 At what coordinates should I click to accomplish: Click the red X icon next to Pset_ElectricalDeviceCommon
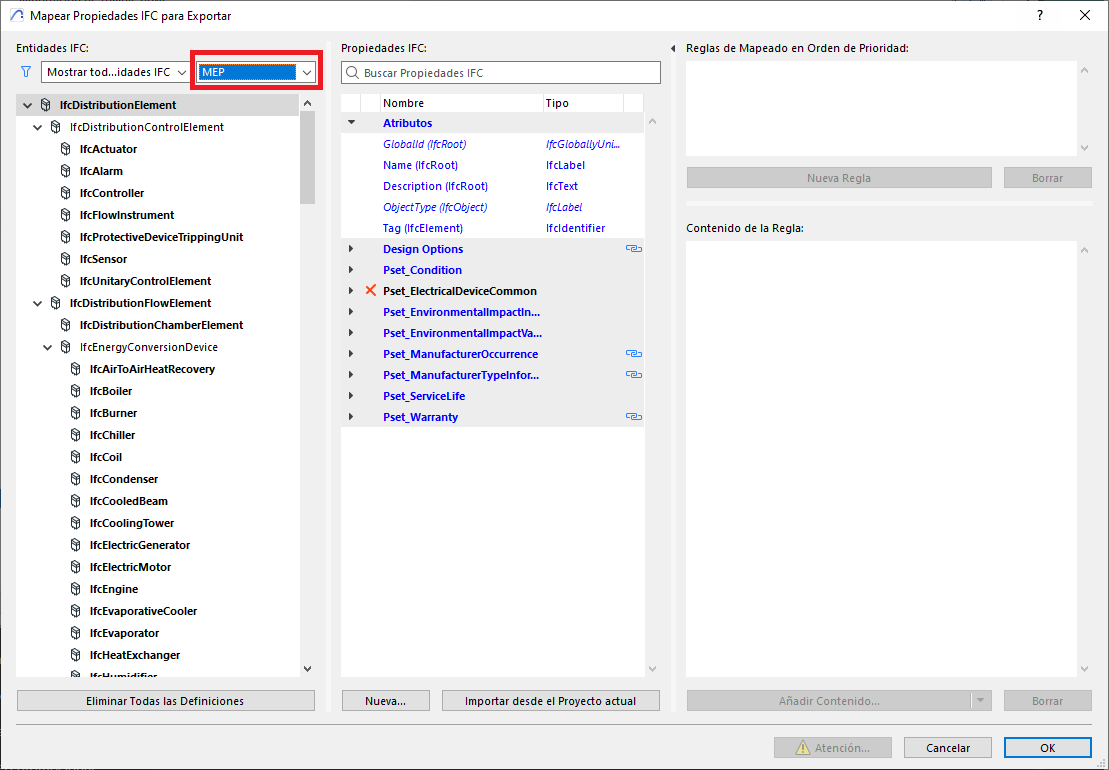click(371, 291)
